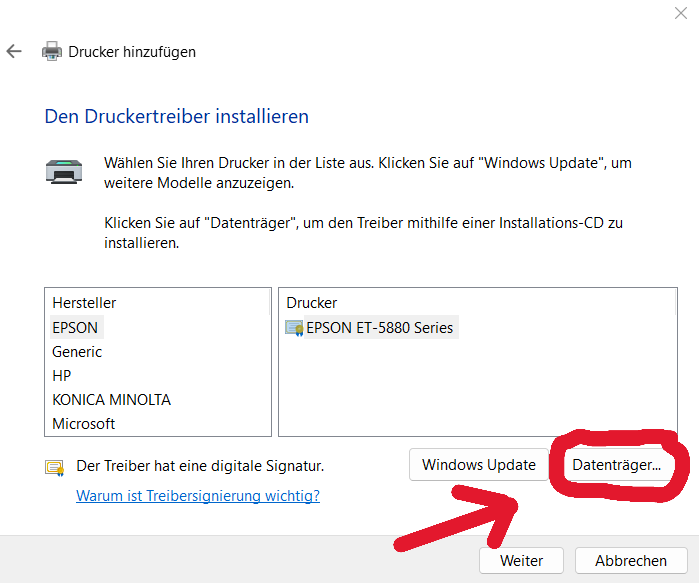
Task: Click the large printer illustration icon
Action: [66, 171]
